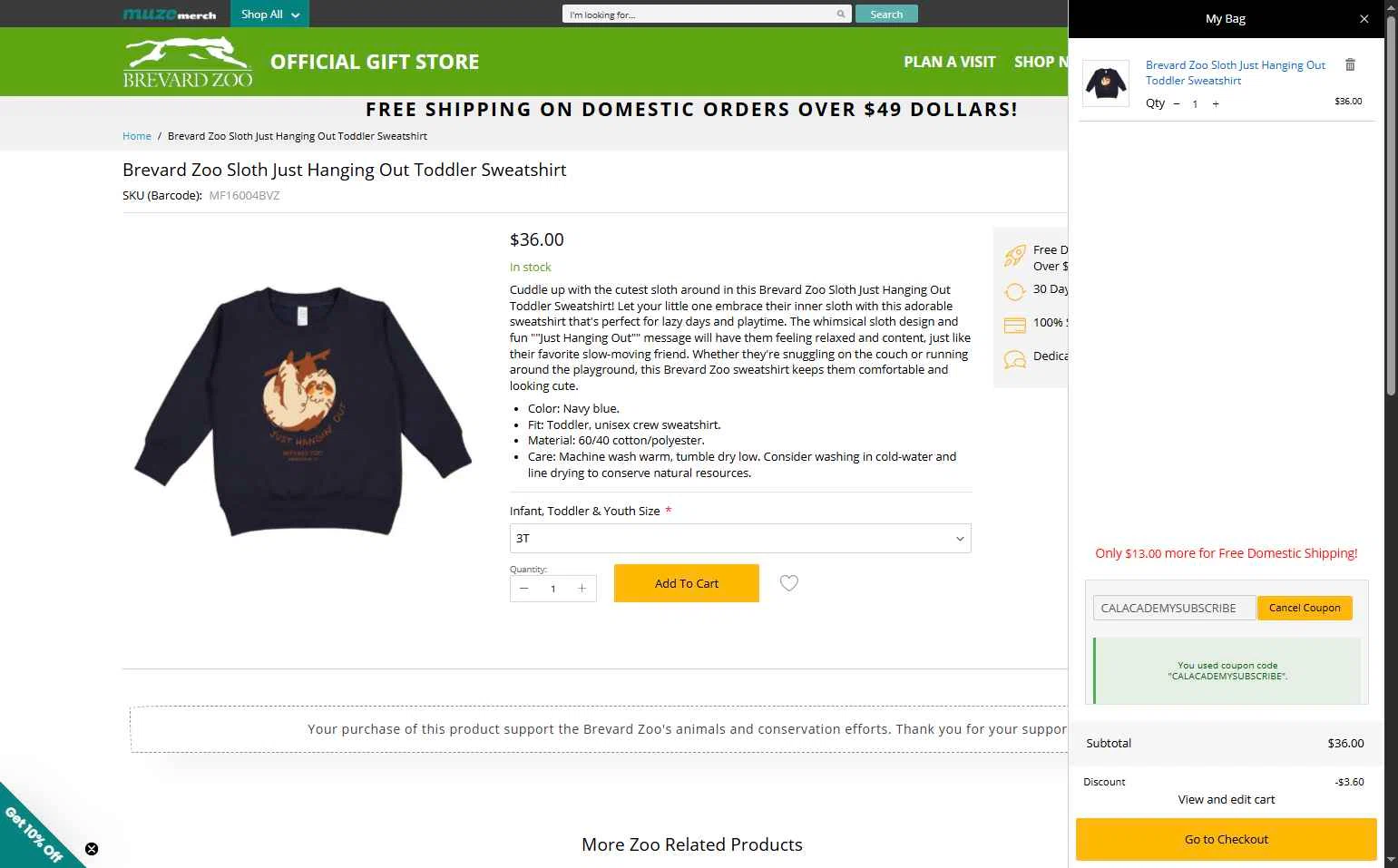Open the Plan A Visit menu item
Image resolution: width=1398 pixels, height=868 pixels.
[949, 62]
